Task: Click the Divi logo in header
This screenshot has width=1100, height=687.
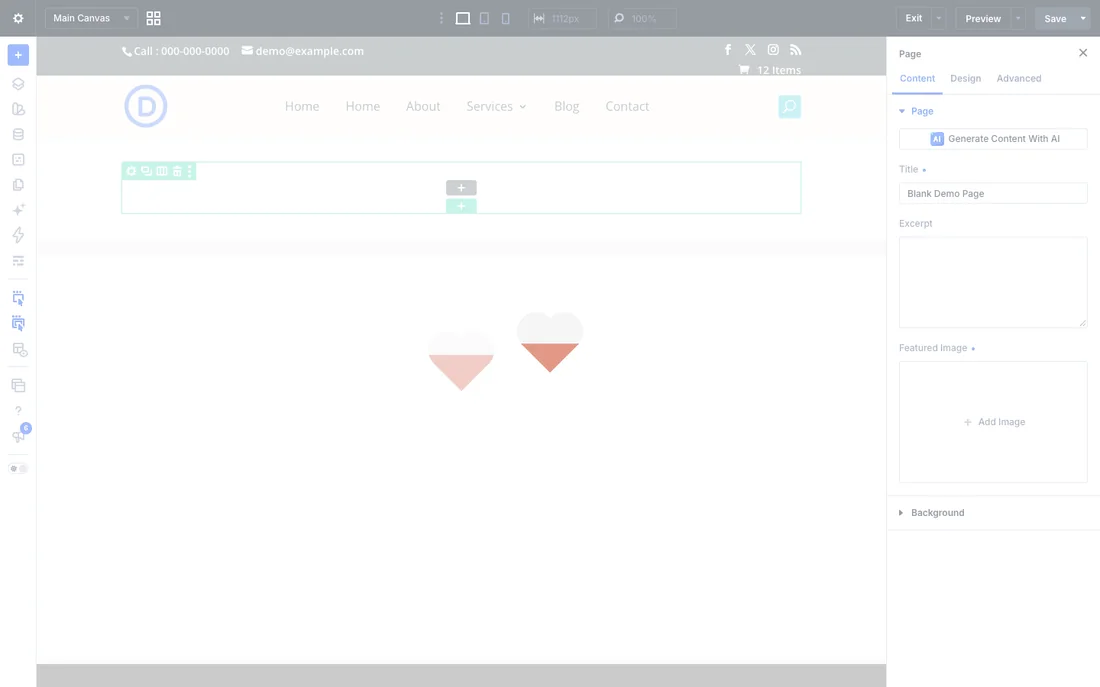Action: [x=146, y=106]
